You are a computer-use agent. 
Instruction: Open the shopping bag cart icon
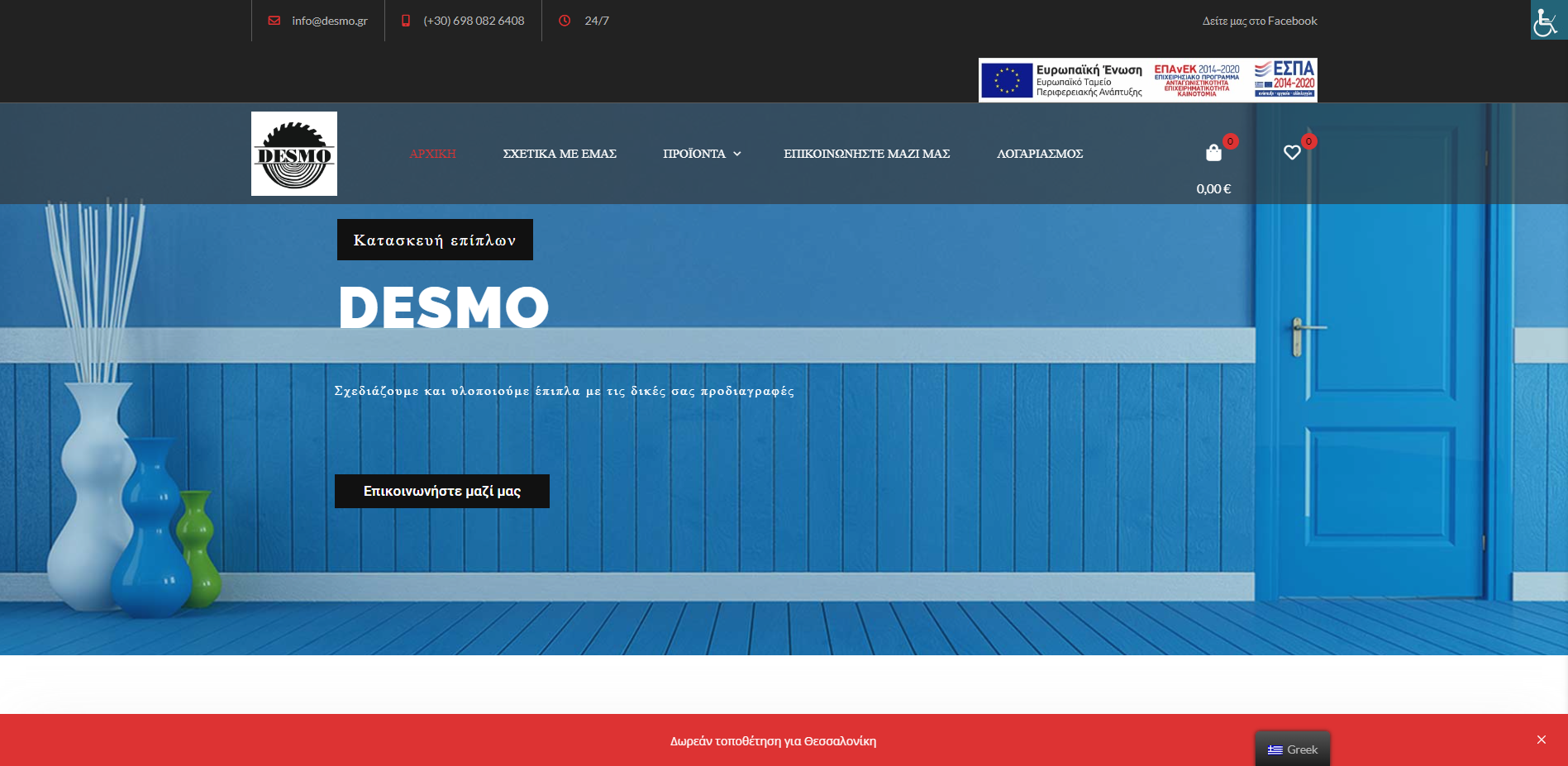1213,153
